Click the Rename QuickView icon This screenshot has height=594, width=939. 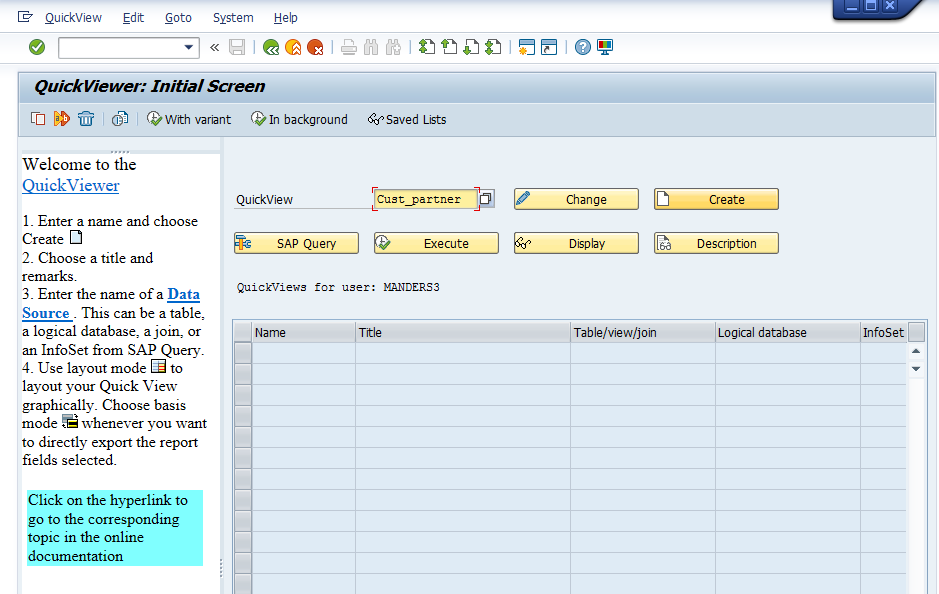click(x=62, y=119)
